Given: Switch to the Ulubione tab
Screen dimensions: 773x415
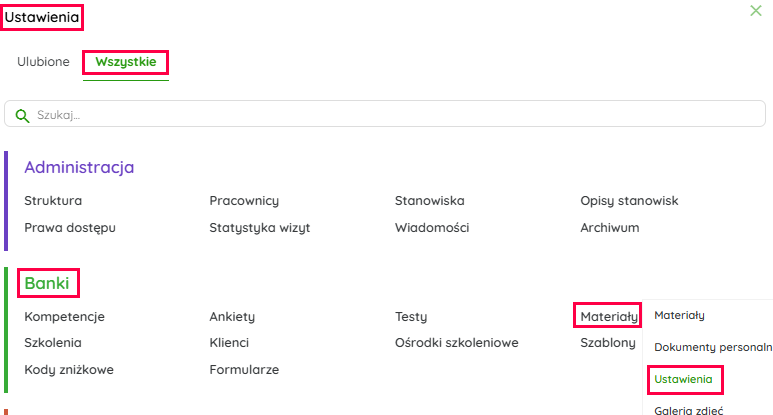Looking at the screenshot, I should click(43, 62).
